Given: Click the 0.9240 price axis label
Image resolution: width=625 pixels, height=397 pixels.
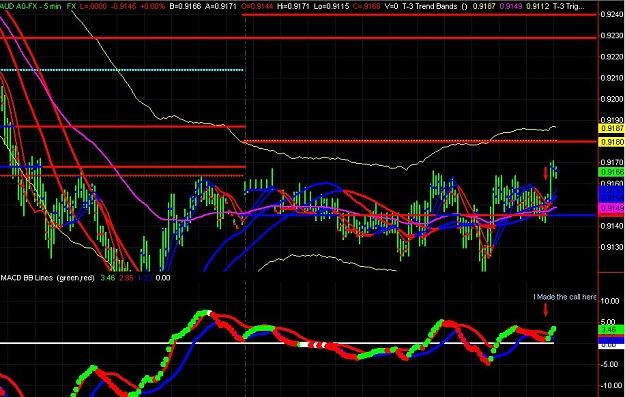Looking at the screenshot, I should pos(611,14).
